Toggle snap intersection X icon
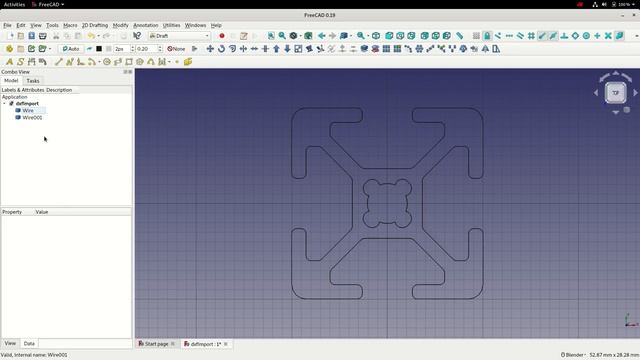Image resolution: width=640 pixels, height=360 pixels. click(608, 36)
